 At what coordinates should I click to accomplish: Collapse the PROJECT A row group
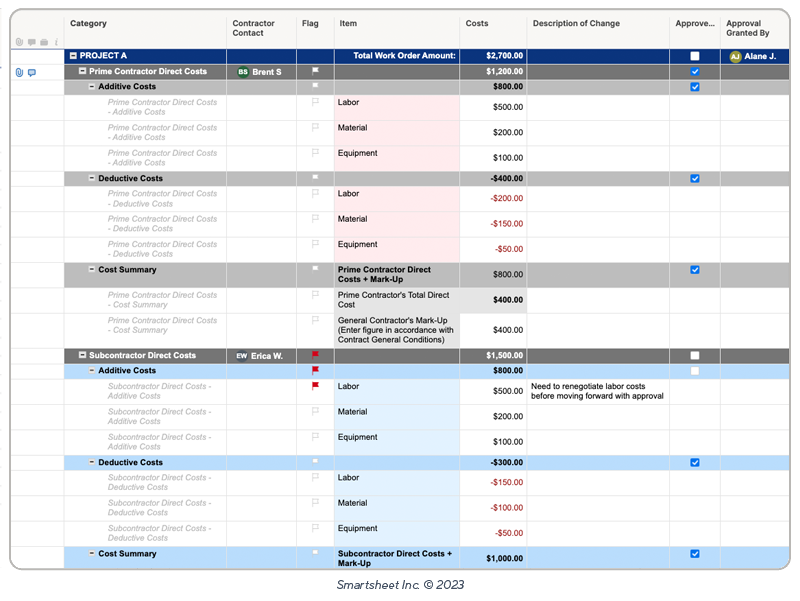[x=73, y=57]
